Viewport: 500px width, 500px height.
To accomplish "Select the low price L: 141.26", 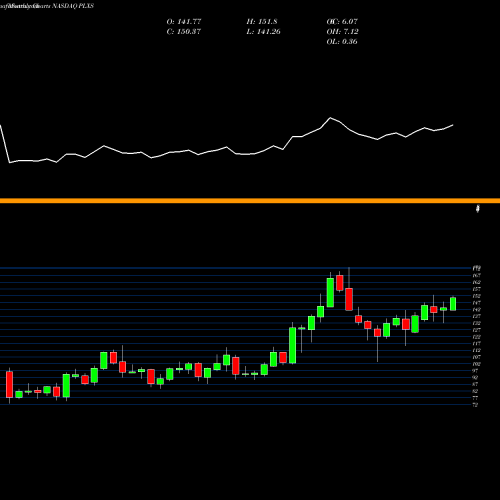I will 263,32.
